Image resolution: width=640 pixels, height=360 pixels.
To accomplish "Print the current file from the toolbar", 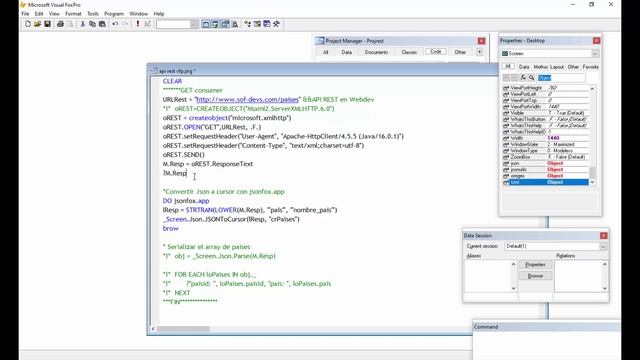I will [x=60, y=24].
